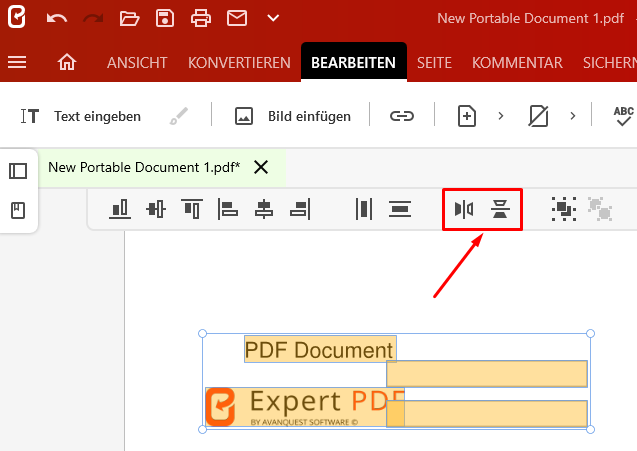The width and height of the screenshot is (637, 451).
Task: Click the greyed ungroup objects icon
Action: pos(600,209)
